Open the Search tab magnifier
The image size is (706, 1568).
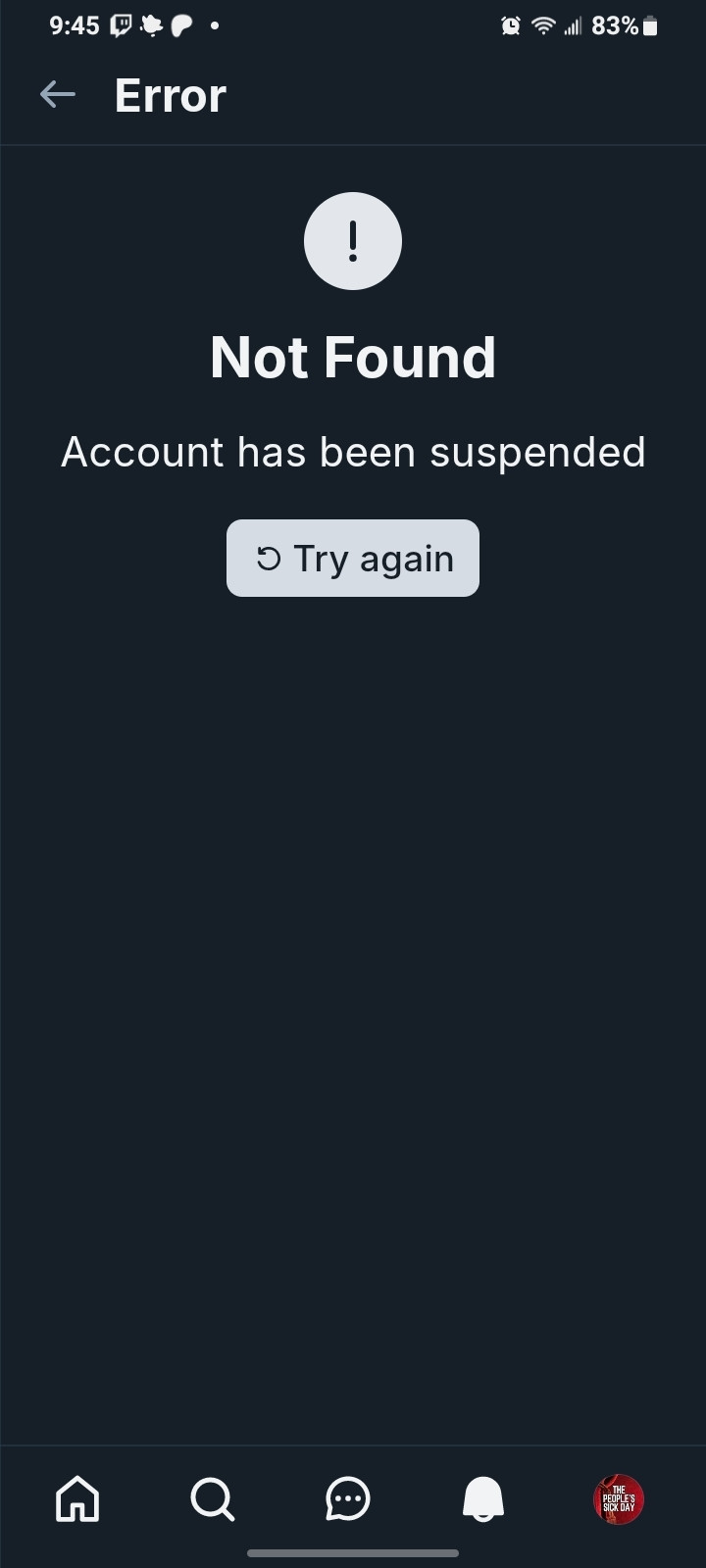(x=213, y=1498)
